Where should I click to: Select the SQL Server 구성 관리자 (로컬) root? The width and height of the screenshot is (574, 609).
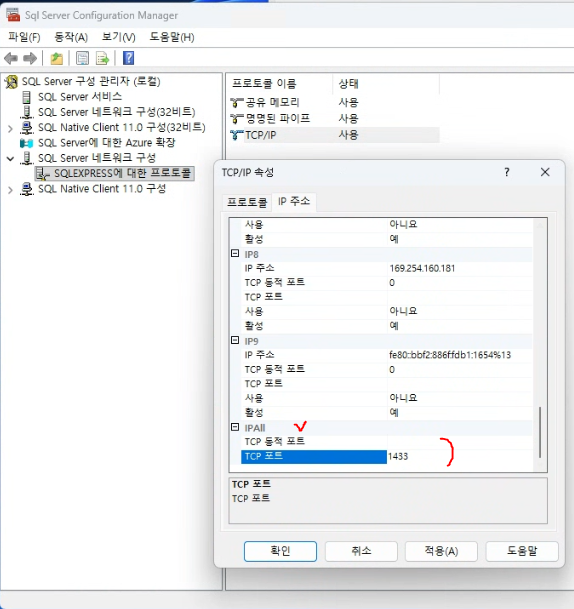(x=91, y=82)
